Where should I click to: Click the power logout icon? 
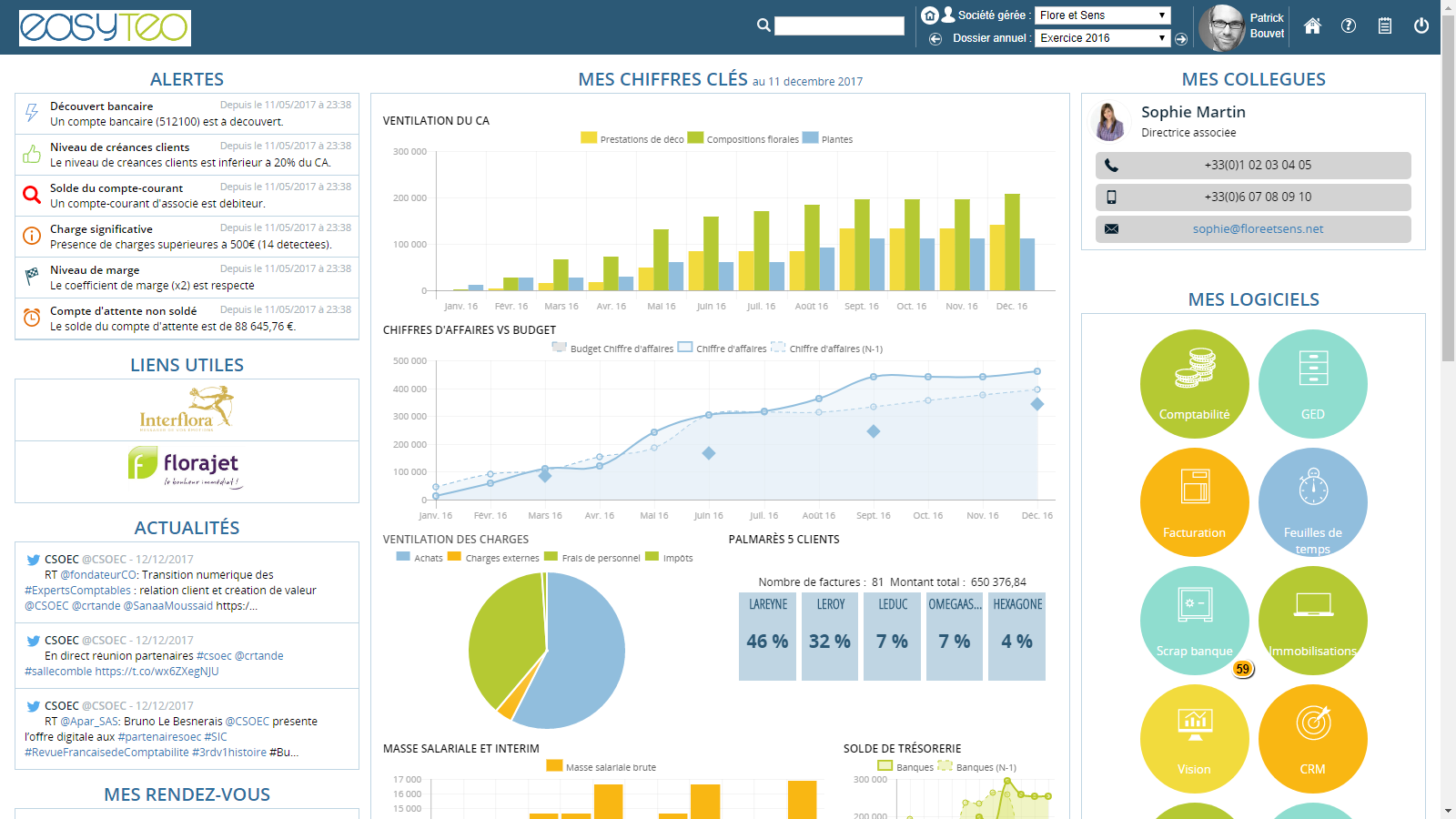click(x=1421, y=26)
